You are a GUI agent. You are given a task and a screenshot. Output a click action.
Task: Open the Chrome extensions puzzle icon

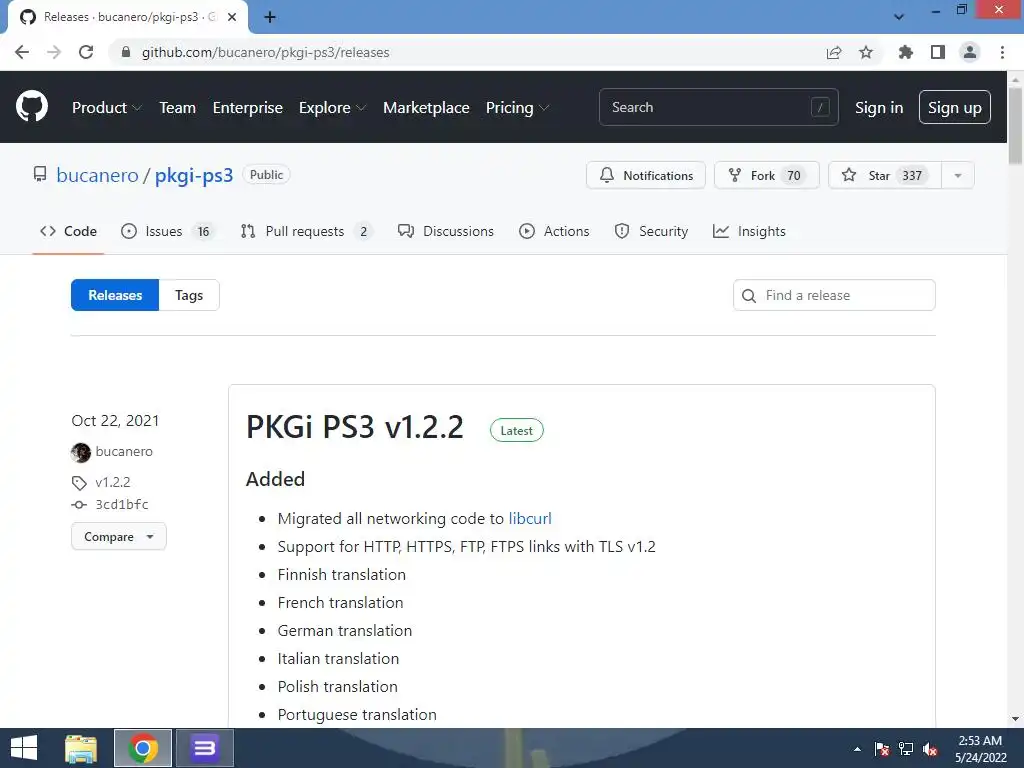[x=905, y=52]
